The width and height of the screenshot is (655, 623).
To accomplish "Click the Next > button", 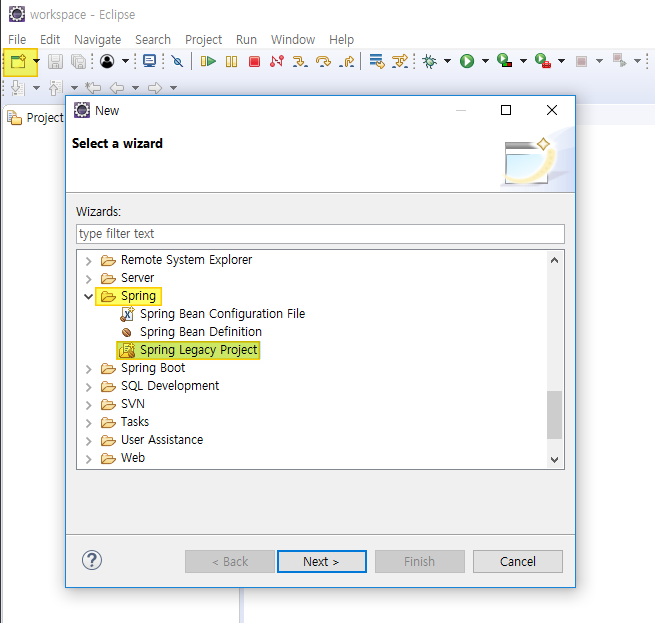I will point(322,562).
